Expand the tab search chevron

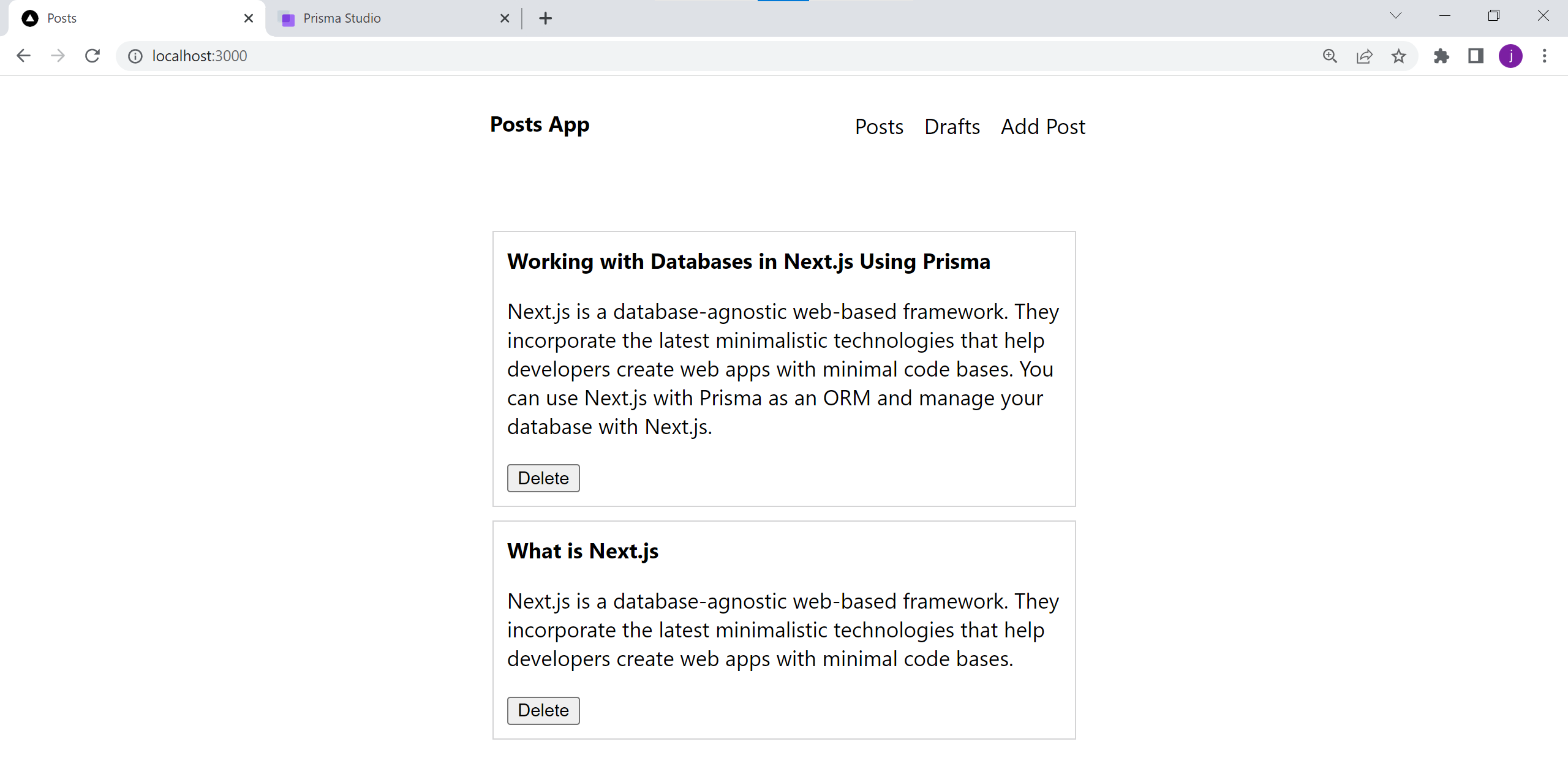point(1395,16)
